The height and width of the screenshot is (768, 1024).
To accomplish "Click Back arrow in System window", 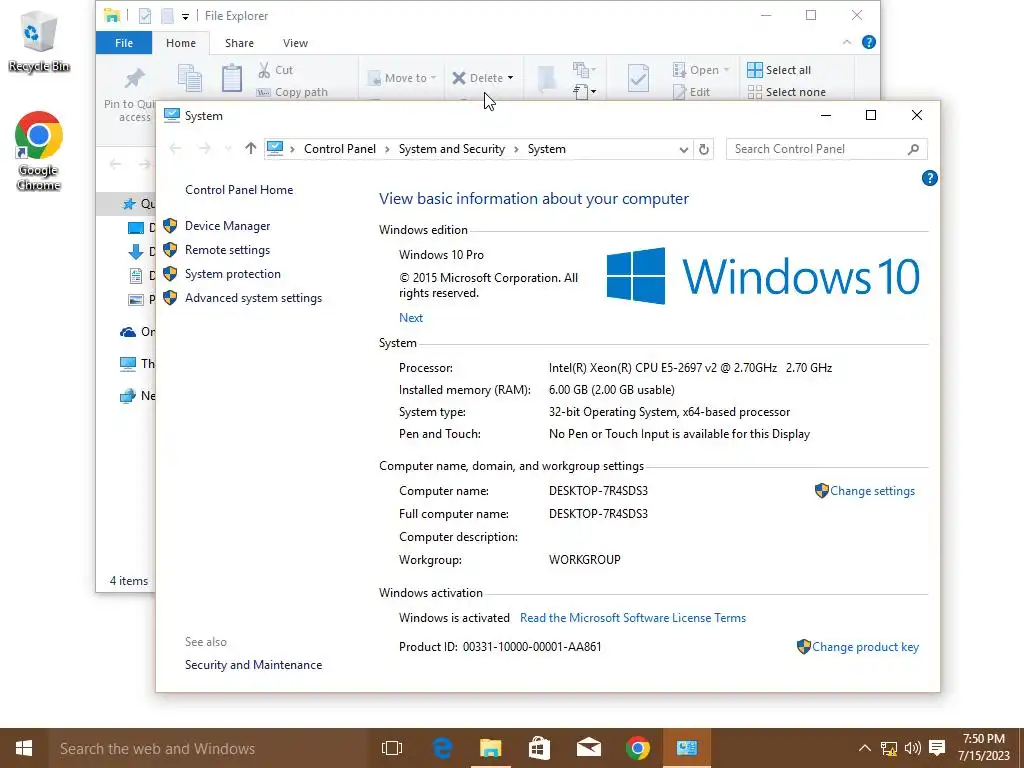I will (175, 149).
